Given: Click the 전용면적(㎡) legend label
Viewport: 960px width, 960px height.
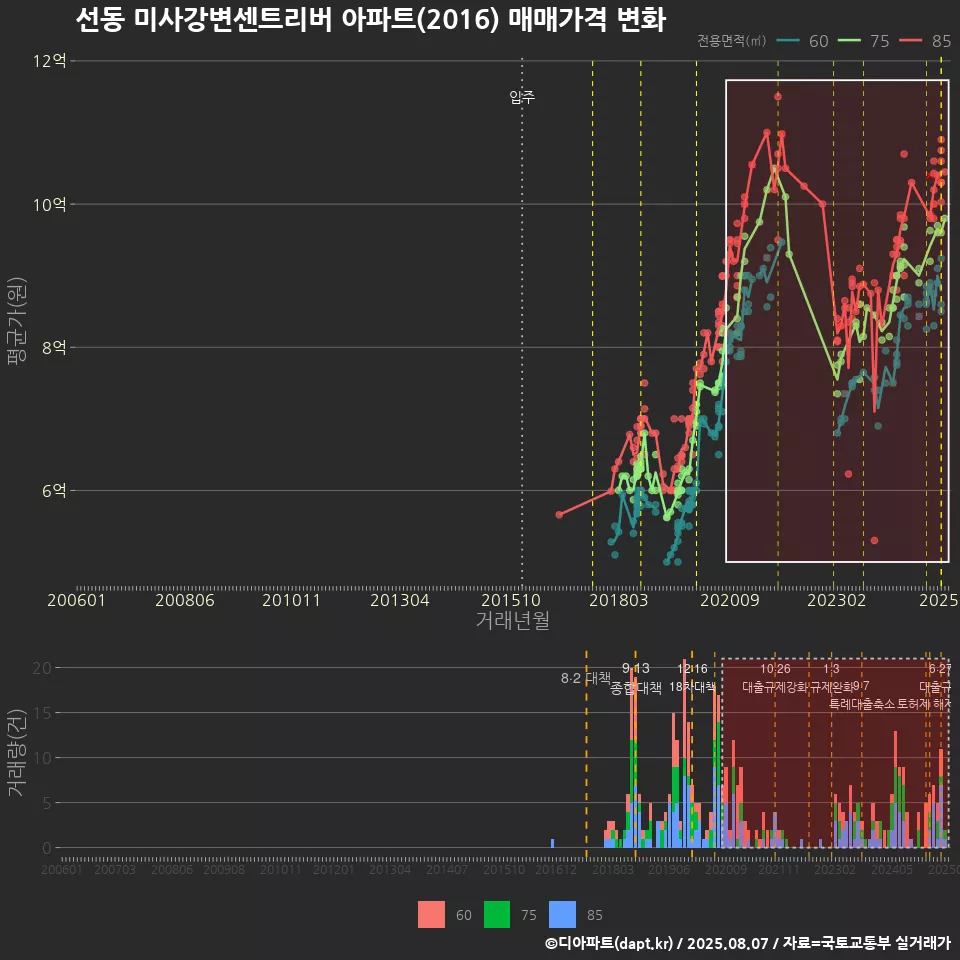Looking at the screenshot, I should (x=732, y=40).
